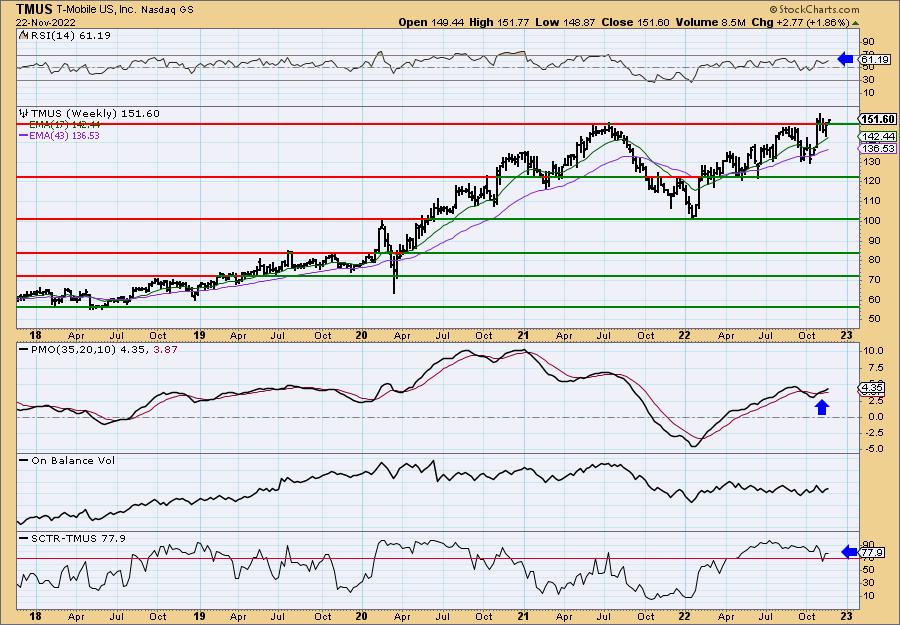Click the EMA(17) 142.44 legend entry
This screenshot has width=900, height=625.
coord(65,125)
